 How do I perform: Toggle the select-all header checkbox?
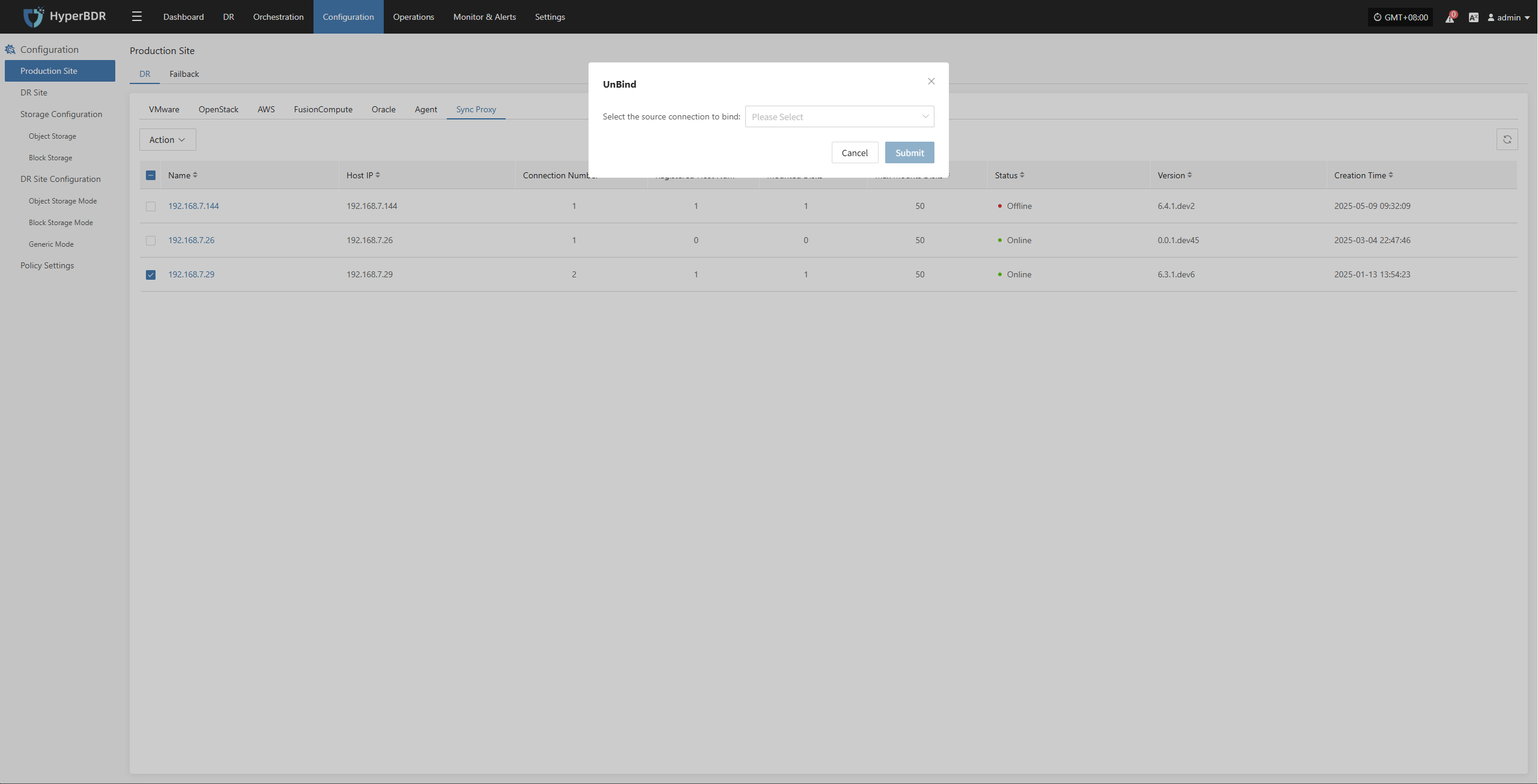click(151, 175)
